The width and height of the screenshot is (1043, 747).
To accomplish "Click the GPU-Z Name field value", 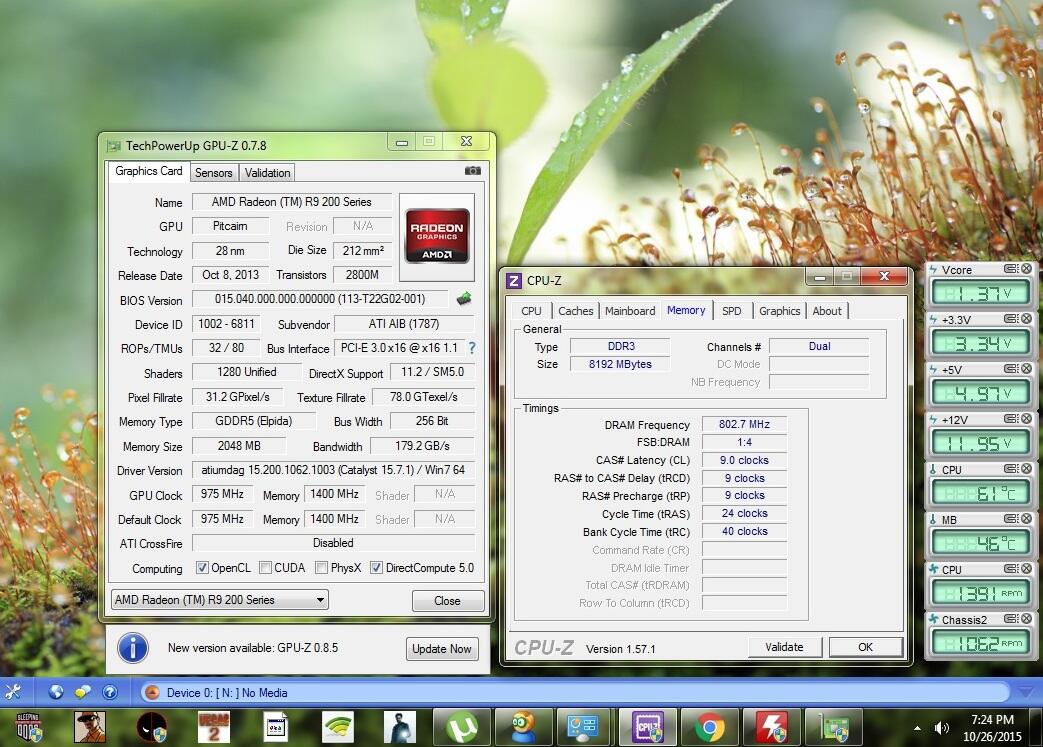I will 292,202.
